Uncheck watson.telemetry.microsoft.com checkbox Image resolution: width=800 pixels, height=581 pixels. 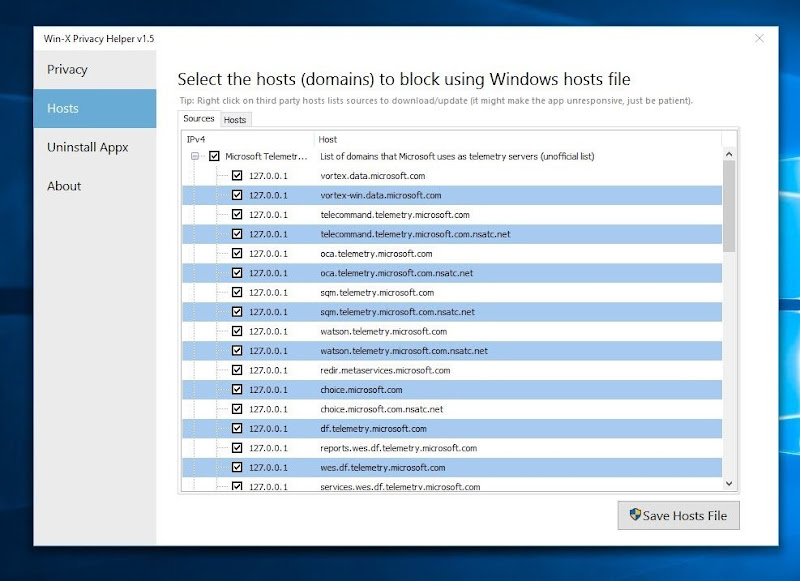[x=237, y=331]
